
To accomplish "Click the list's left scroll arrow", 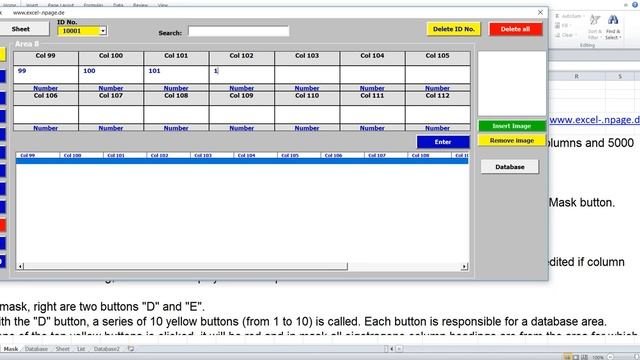I will point(20,267).
